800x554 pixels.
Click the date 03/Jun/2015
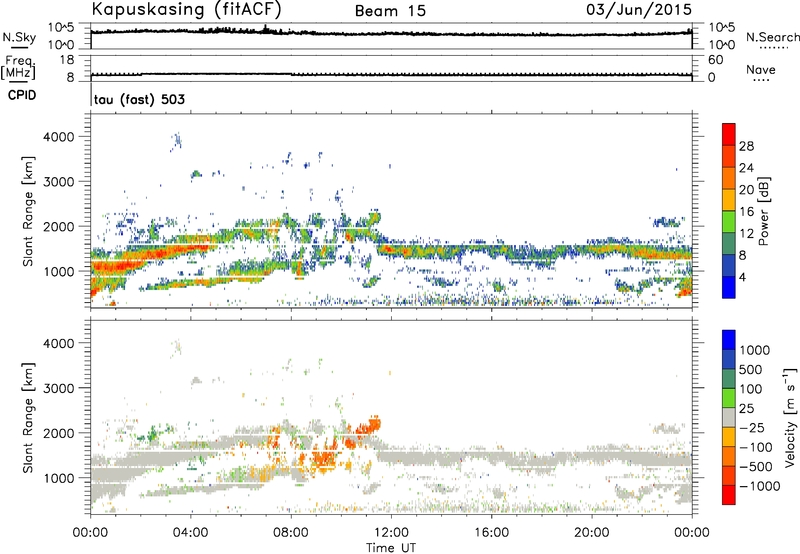click(639, 9)
